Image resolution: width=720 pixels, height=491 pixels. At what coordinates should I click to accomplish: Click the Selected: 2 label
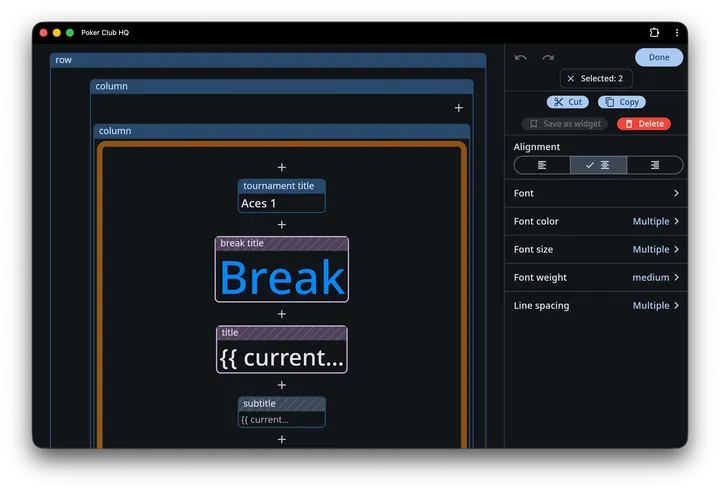point(602,79)
